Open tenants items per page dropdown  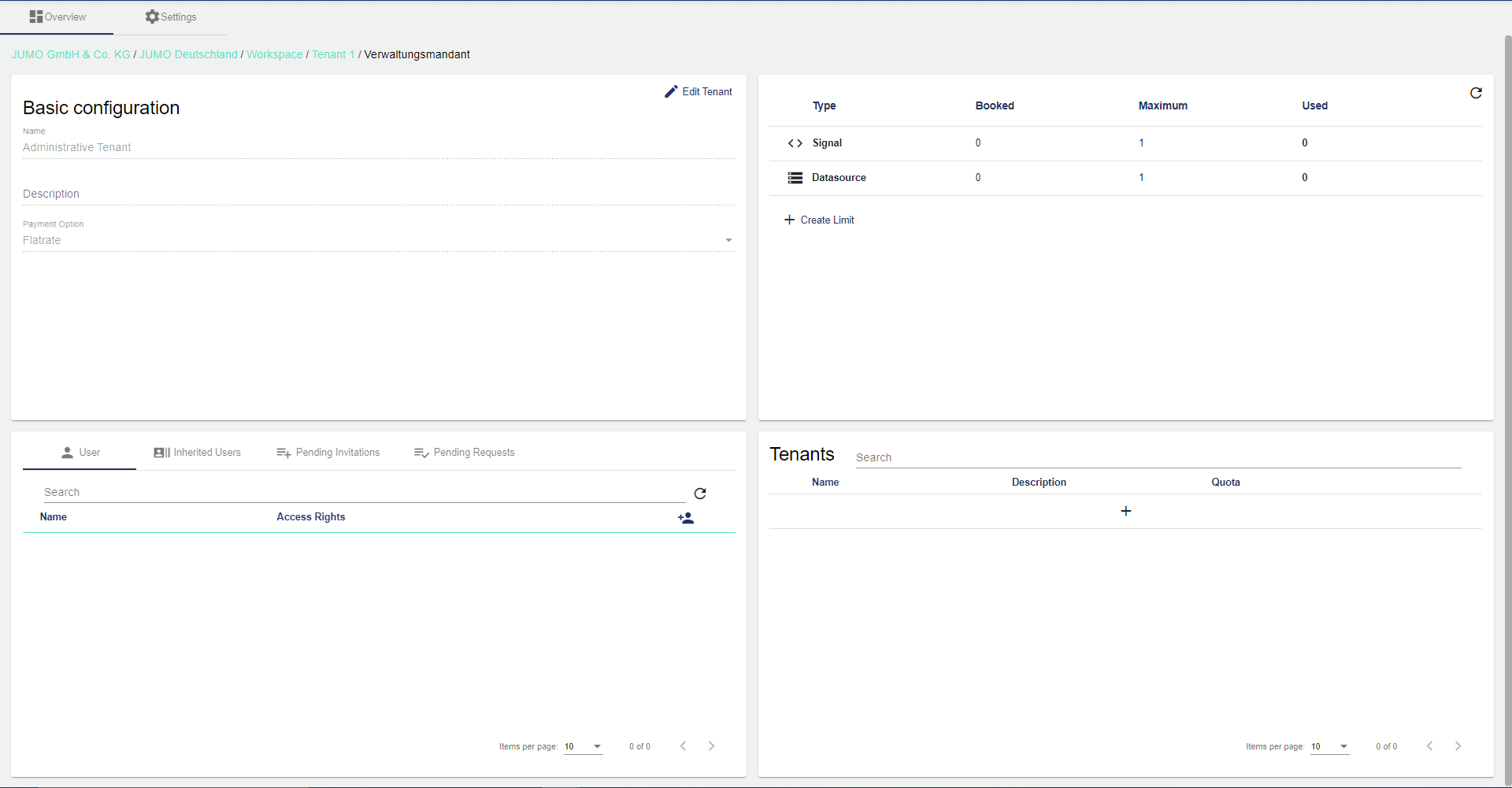point(1330,746)
